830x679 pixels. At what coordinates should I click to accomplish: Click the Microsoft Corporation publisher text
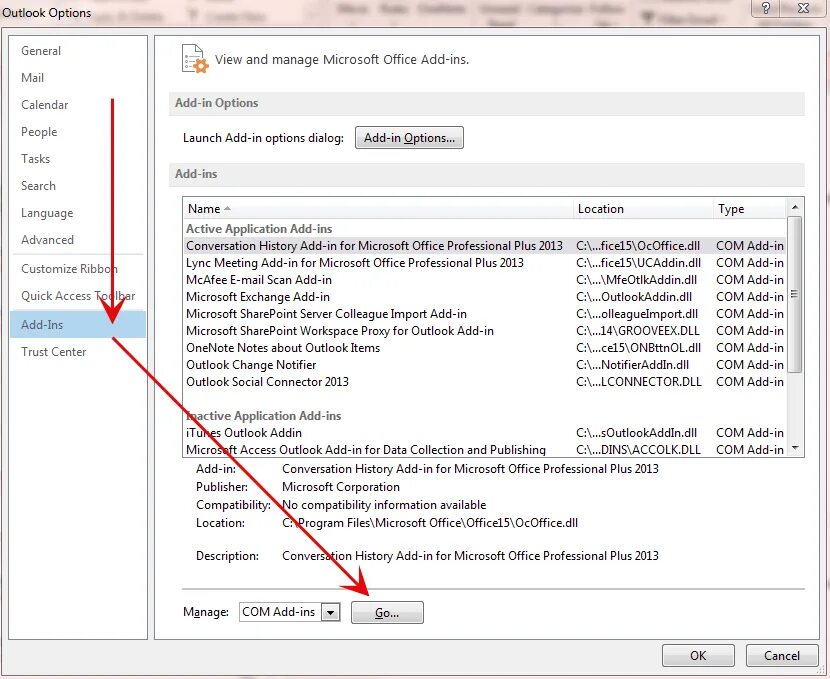[x=341, y=487]
